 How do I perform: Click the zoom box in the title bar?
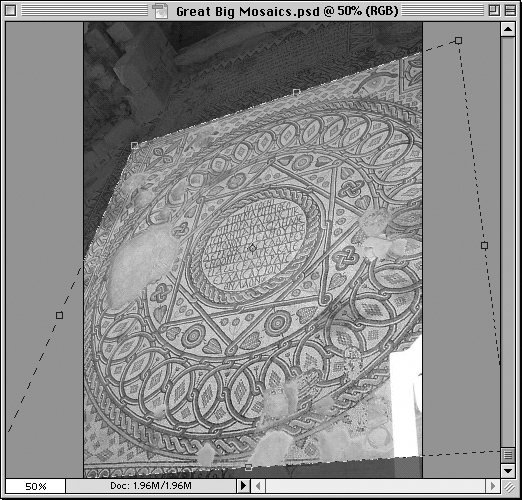click(494, 11)
